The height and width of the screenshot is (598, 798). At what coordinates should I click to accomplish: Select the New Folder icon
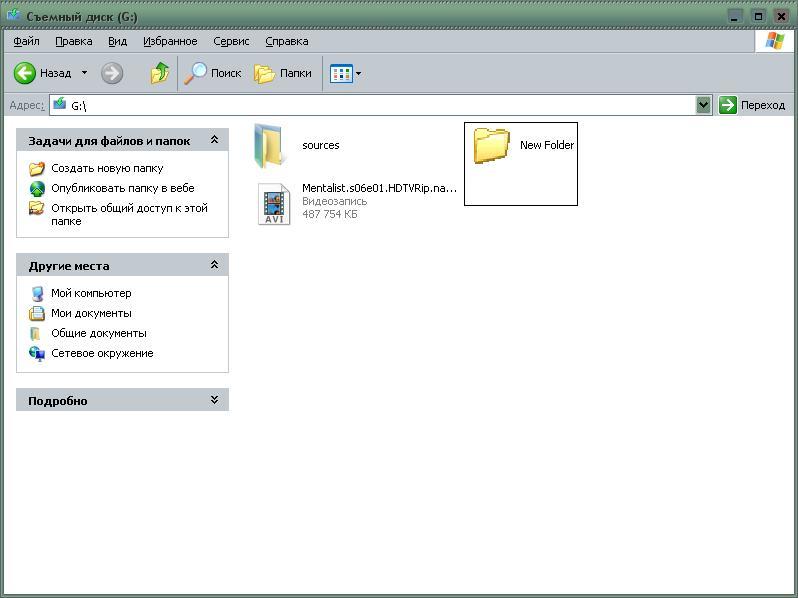click(492, 146)
